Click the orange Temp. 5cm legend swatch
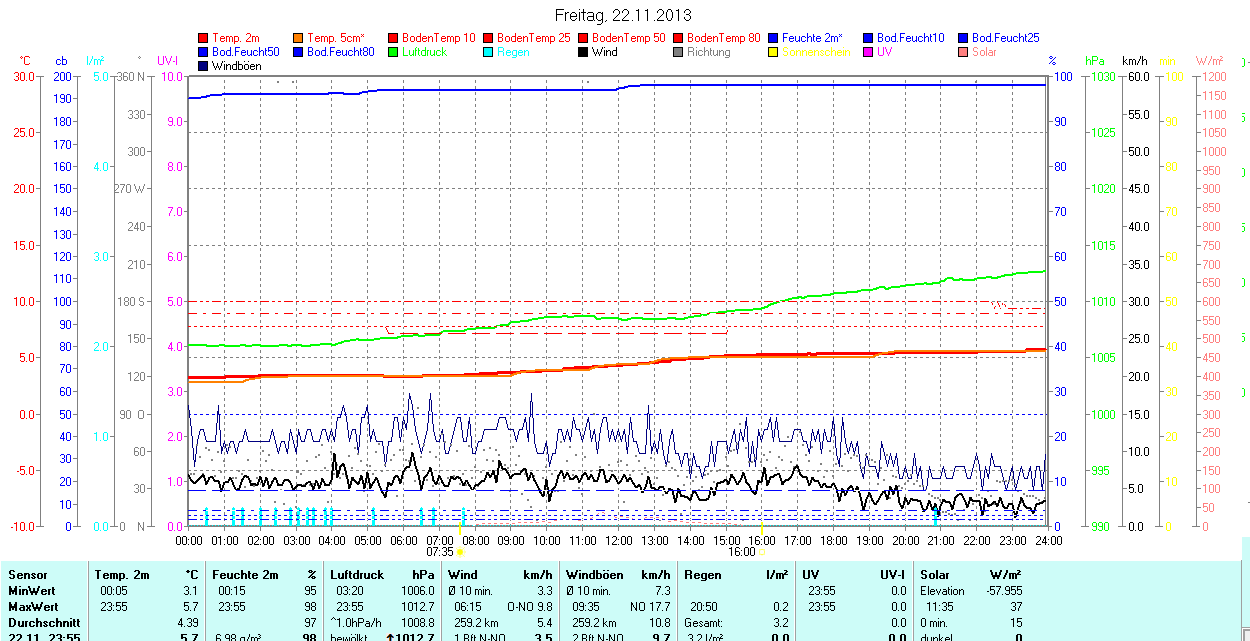This screenshot has width=1250, height=641. point(299,38)
